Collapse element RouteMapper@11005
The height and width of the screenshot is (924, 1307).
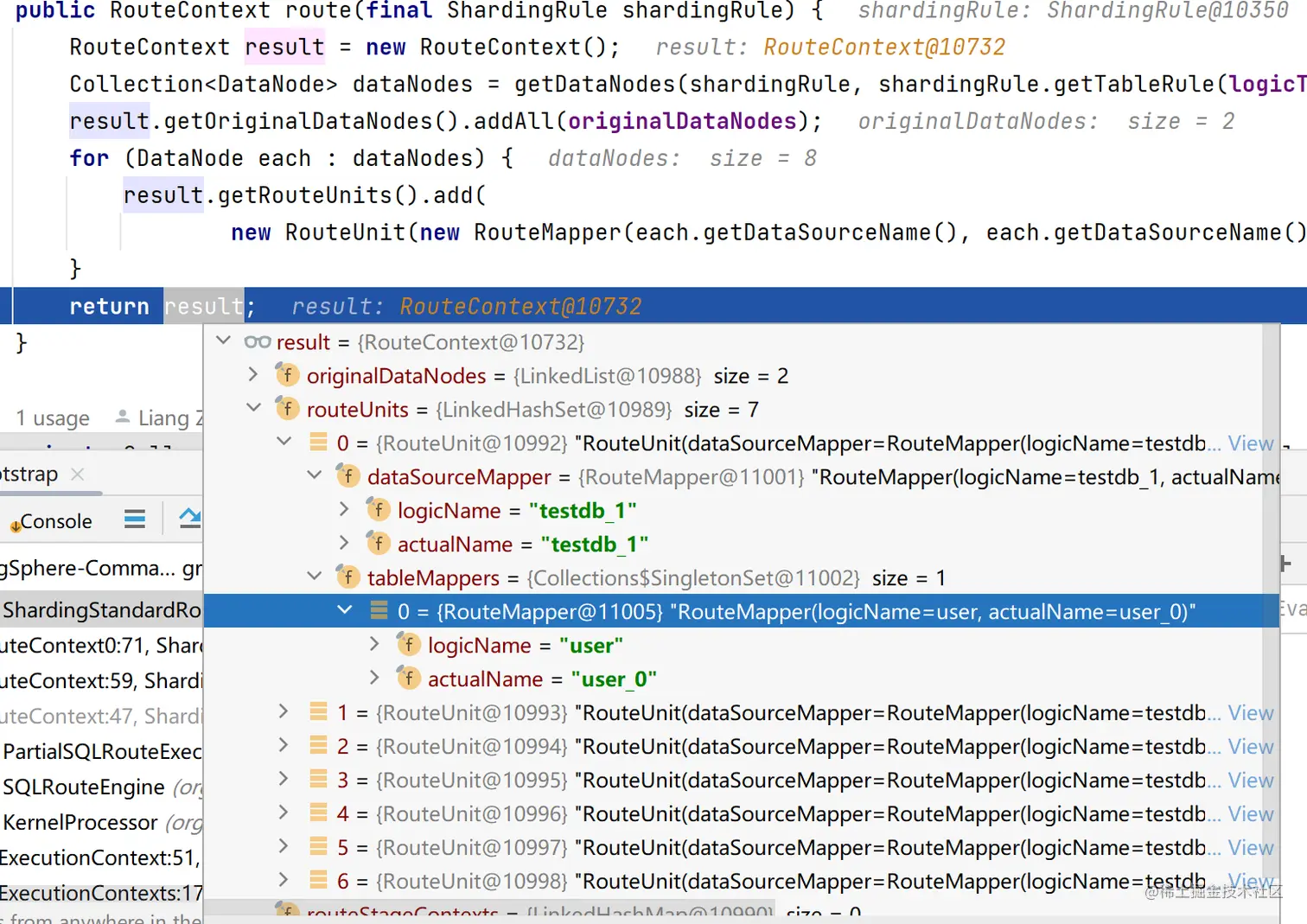pyautogui.click(x=345, y=610)
